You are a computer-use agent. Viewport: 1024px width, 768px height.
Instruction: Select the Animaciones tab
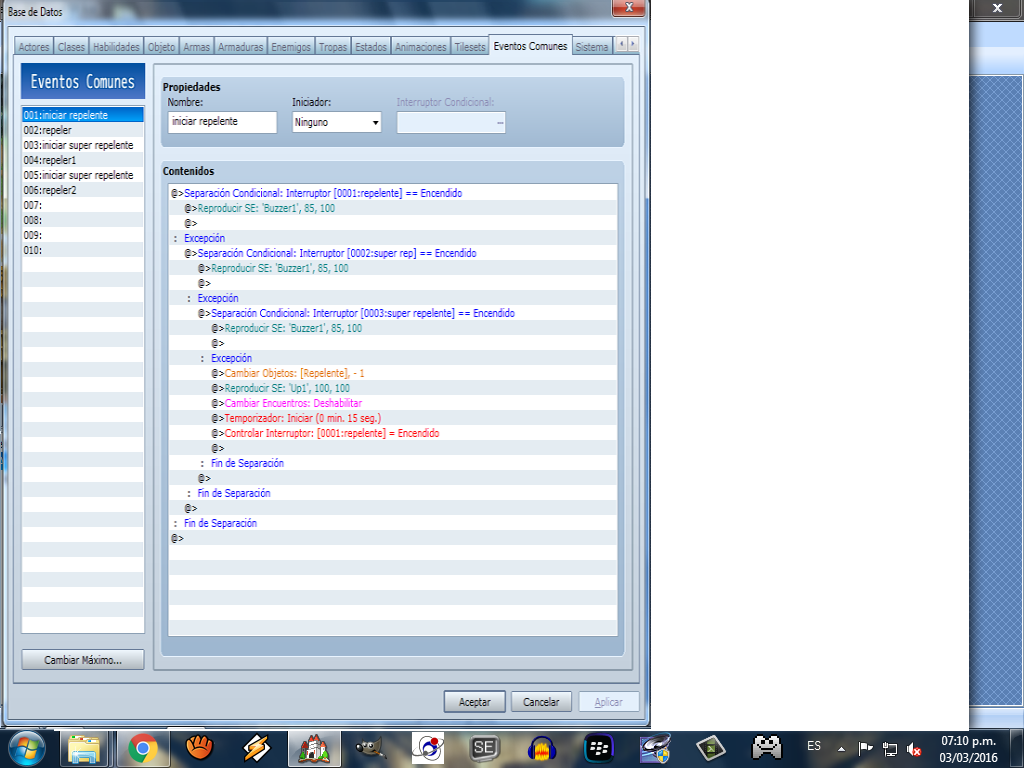[421, 47]
